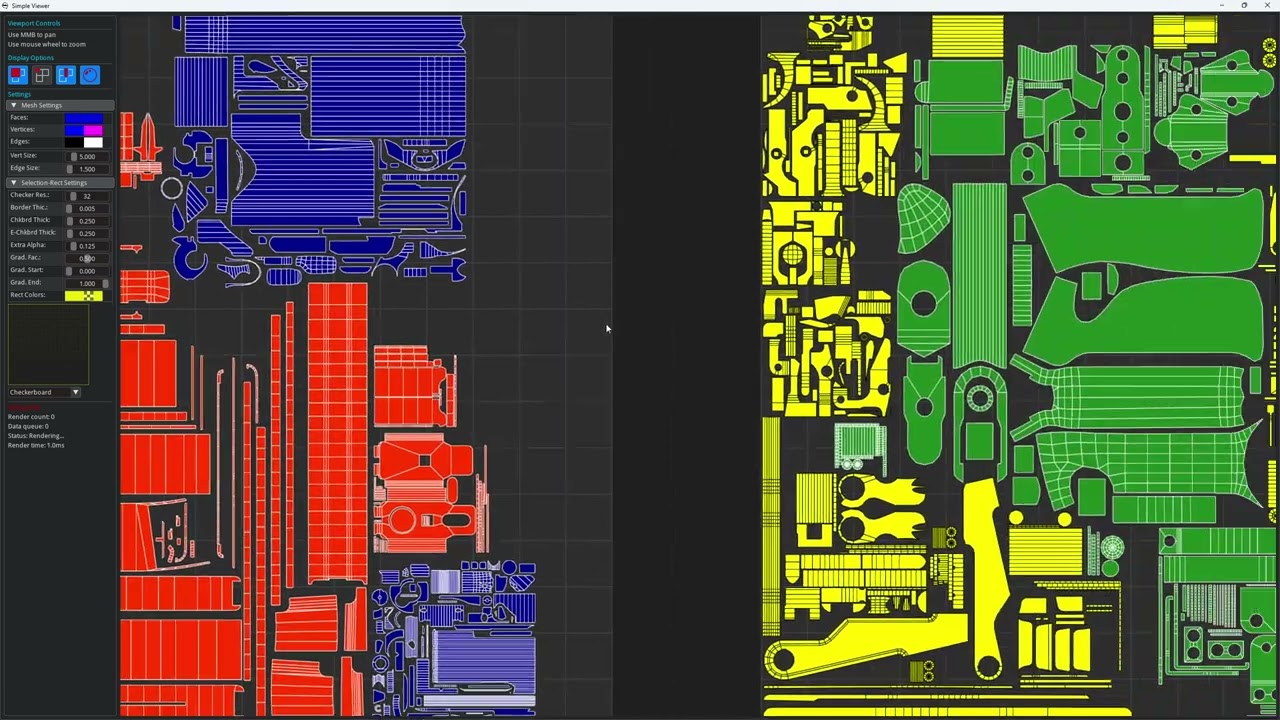Click the Edge Size slider
1280x720 pixels.
88,168
